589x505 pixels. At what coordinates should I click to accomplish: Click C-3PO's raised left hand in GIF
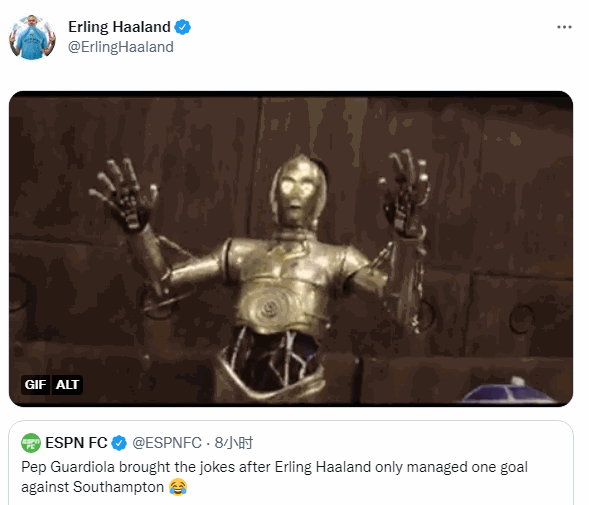coord(405,192)
